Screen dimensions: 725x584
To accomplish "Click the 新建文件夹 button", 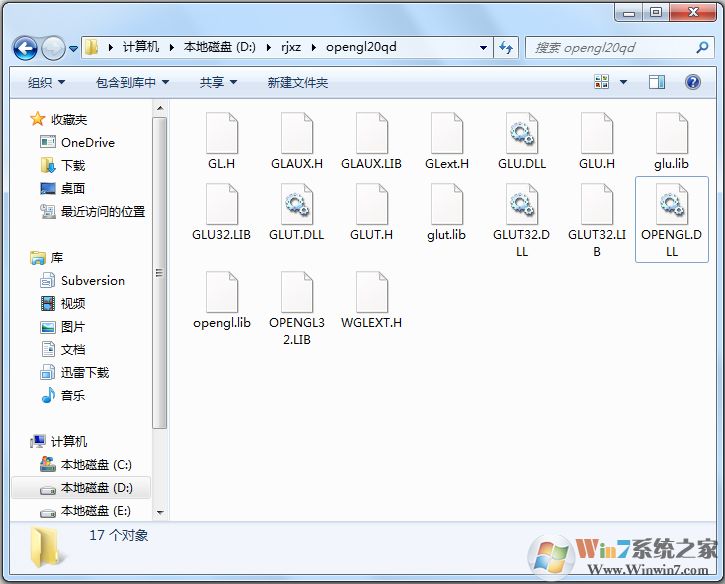I will [298, 83].
